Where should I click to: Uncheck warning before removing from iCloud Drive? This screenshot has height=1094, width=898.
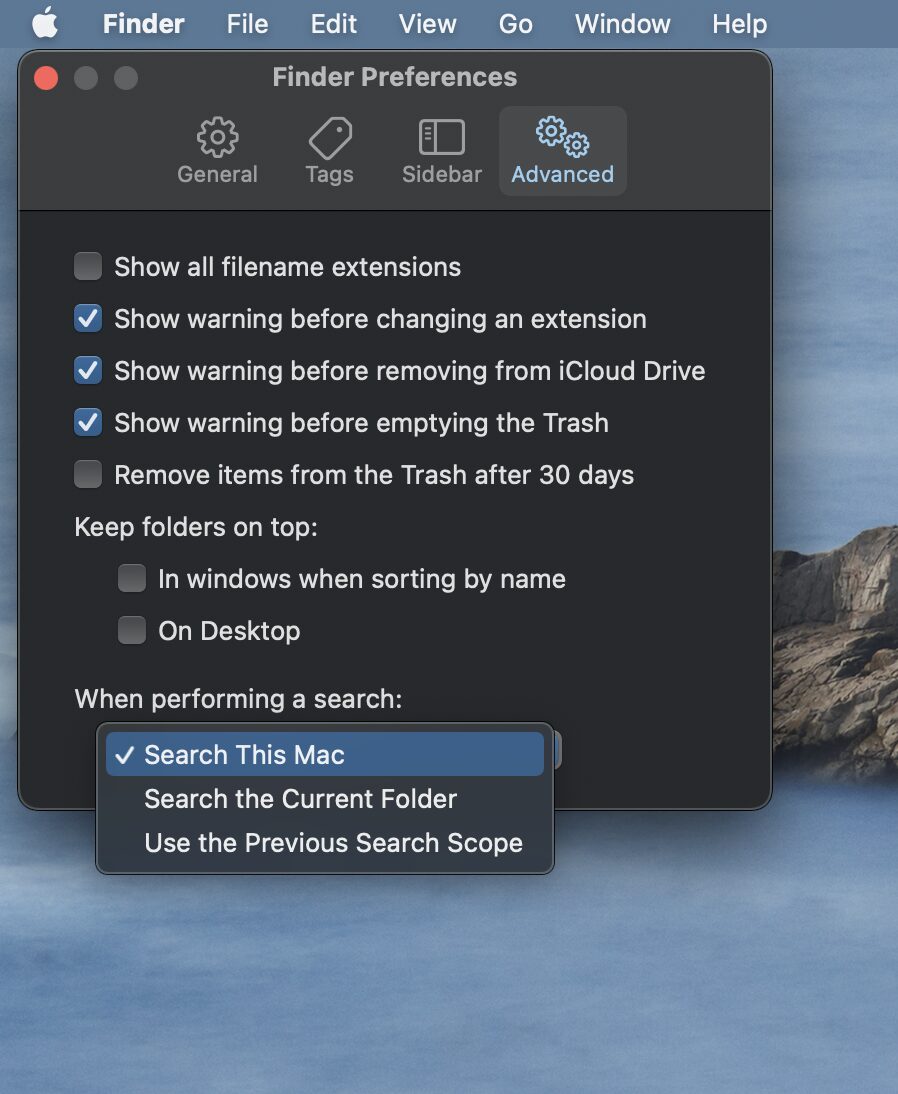(x=88, y=371)
